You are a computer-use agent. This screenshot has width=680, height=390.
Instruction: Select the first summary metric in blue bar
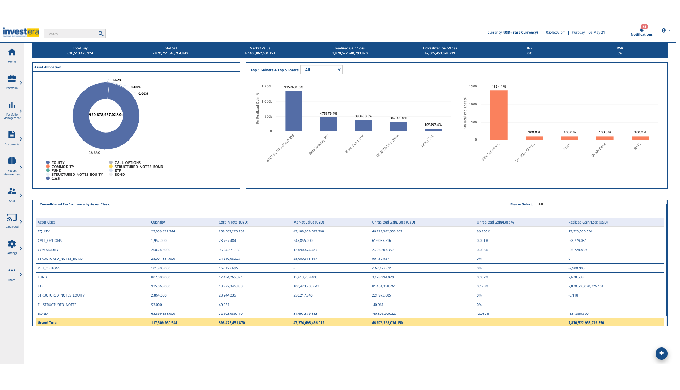click(x=80, y=50)
